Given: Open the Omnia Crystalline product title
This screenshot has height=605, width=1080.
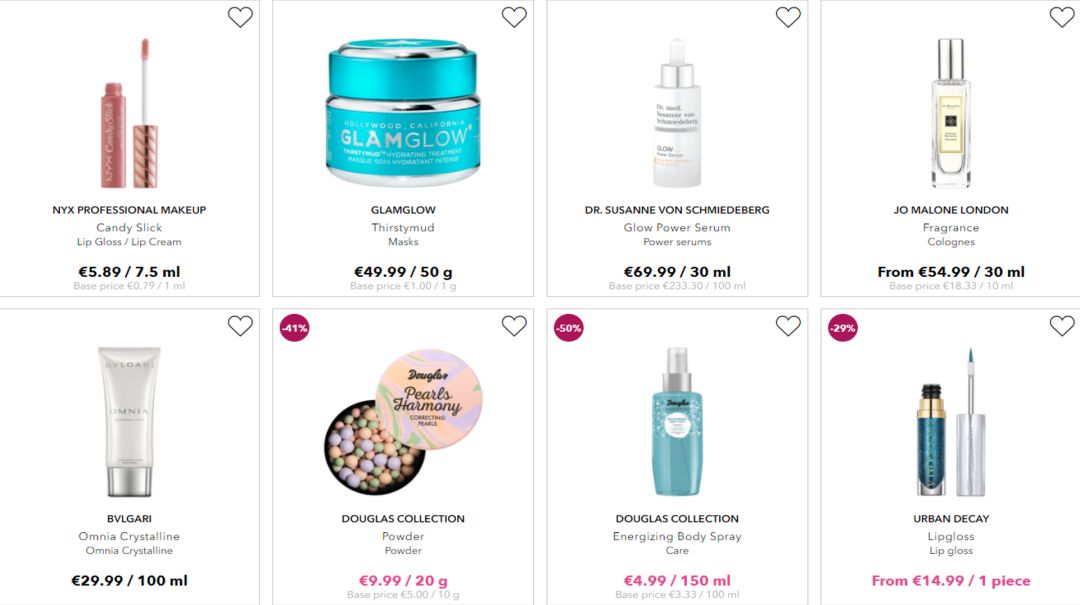Looking at the screenshot, I should click(x=129, y=536).
